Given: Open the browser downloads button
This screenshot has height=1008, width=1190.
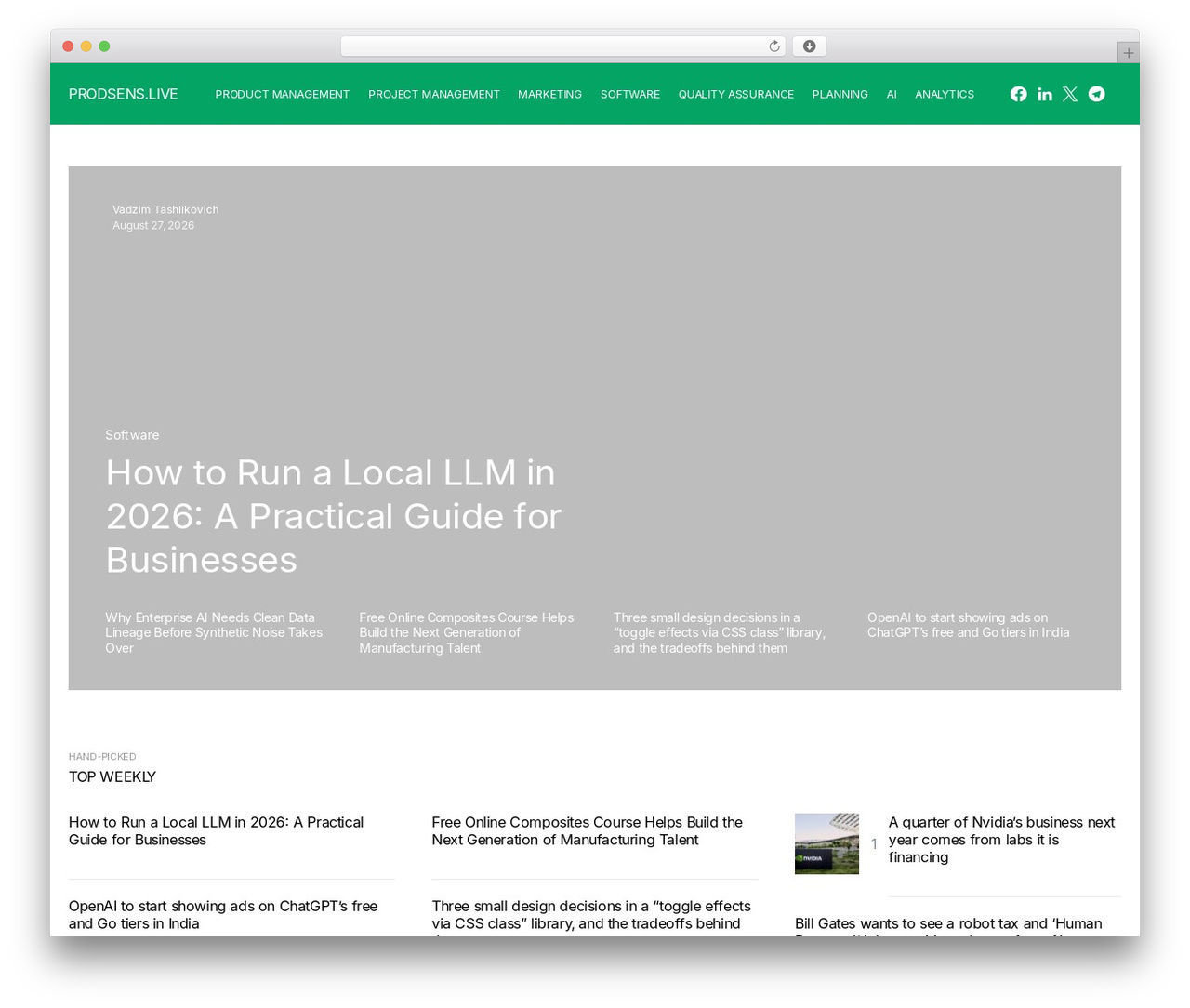Looking at the screenshot, I should pos(810,46).
